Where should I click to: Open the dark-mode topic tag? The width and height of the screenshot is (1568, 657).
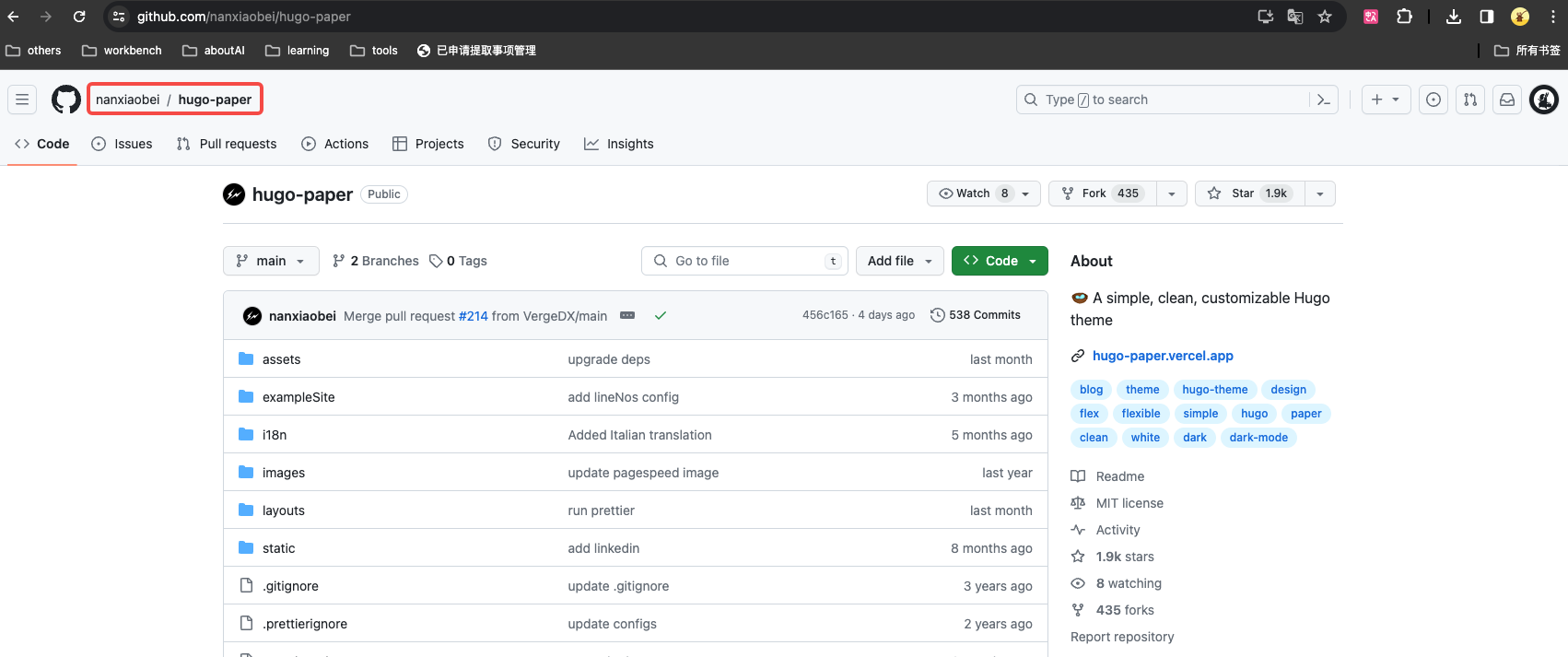click(x=1258, y=438)
